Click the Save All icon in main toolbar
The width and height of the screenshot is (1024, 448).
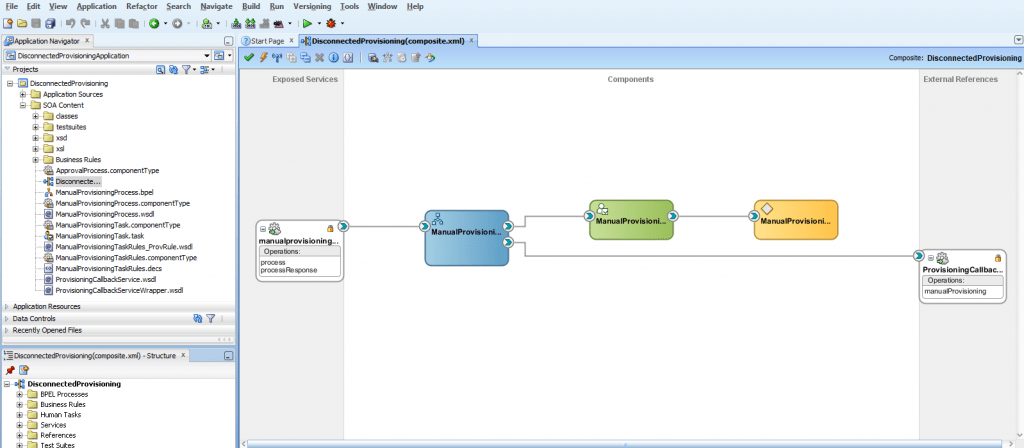(x=51, y=23)
